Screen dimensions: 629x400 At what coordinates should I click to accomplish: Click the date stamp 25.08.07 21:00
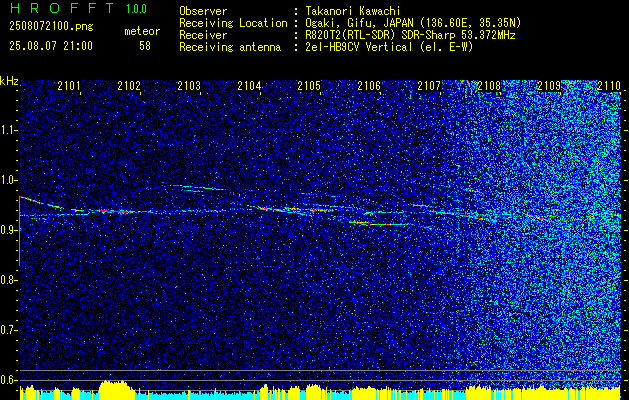click(x=51, y=46)
